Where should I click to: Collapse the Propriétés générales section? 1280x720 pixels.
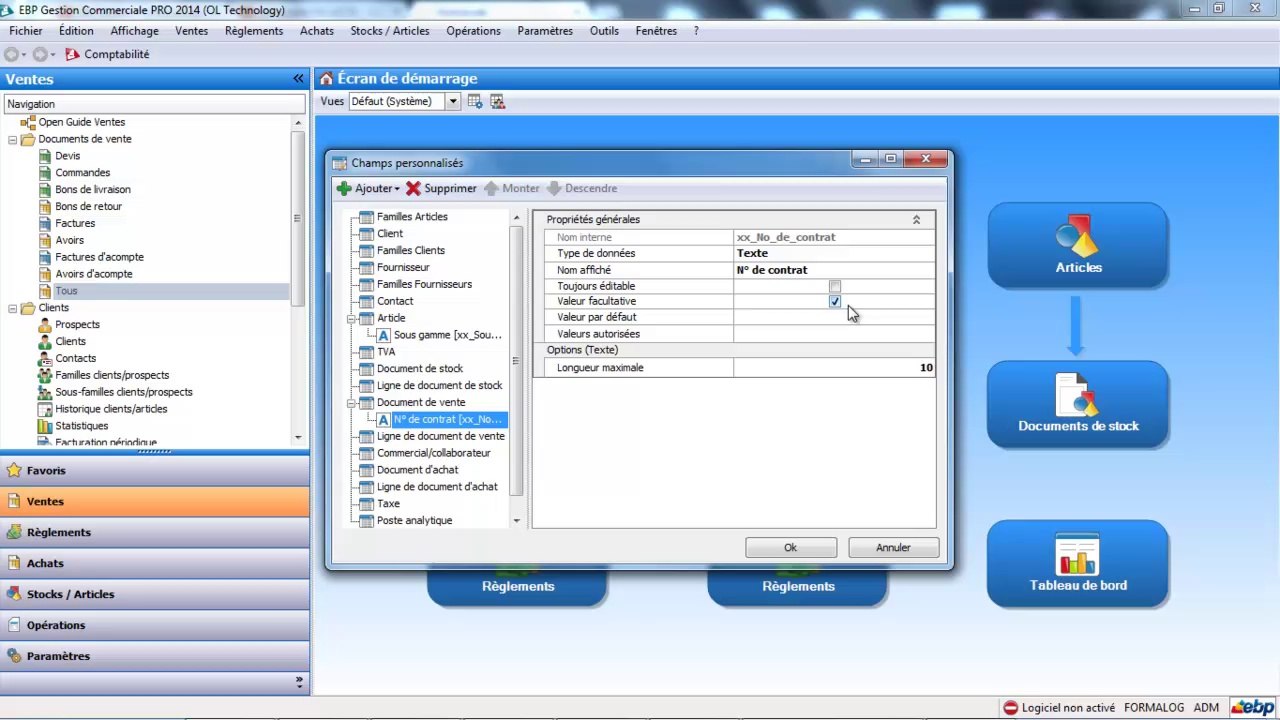916,220
